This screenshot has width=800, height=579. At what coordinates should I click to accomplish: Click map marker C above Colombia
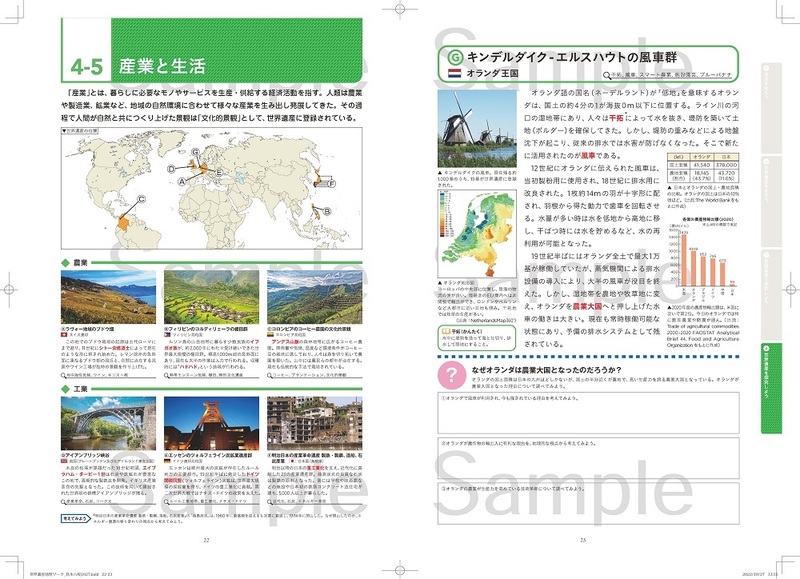click(141, 199)
